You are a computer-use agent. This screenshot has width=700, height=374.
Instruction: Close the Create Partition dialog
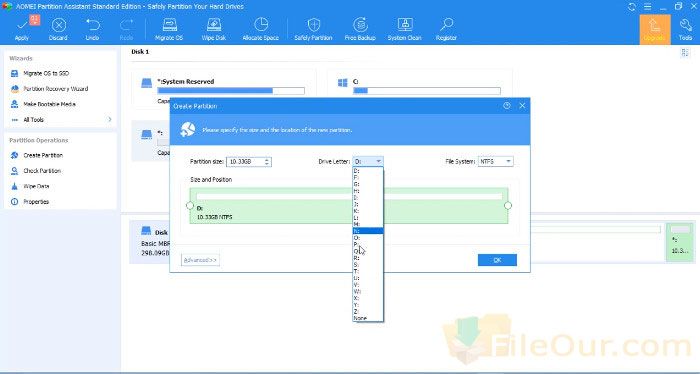click(x=522, y=106)
